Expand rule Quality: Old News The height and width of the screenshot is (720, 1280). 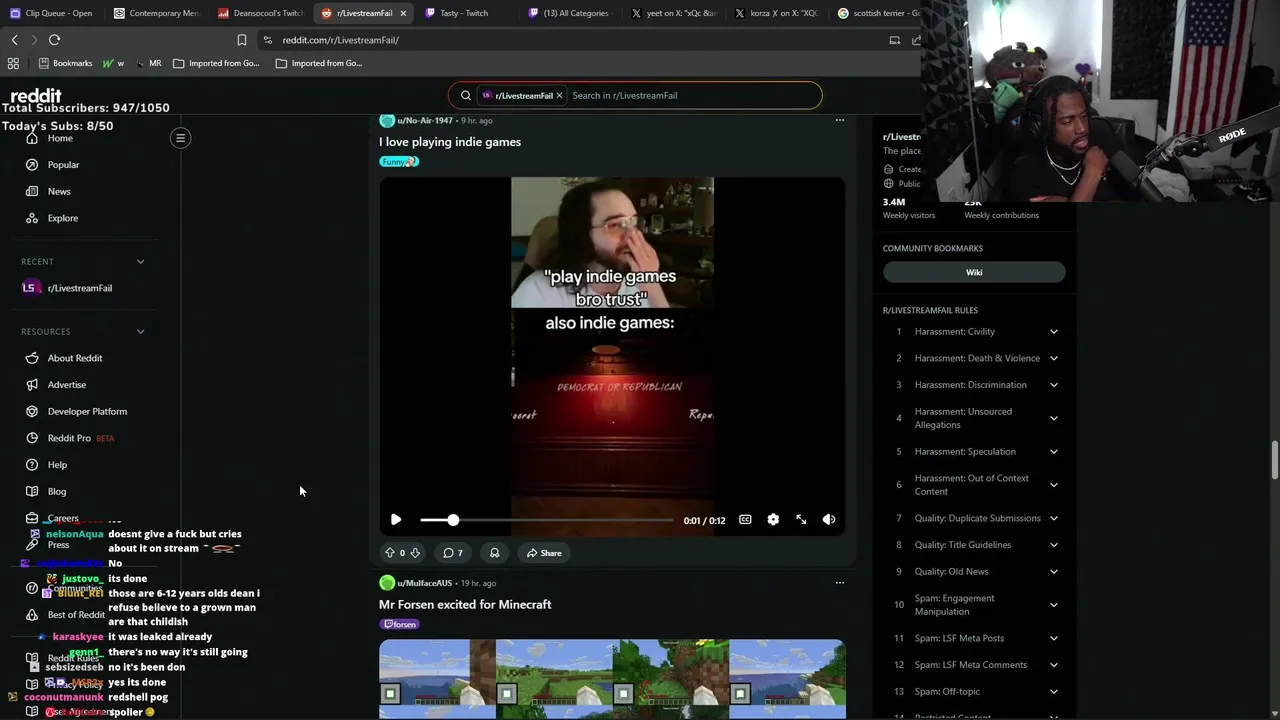point(976,572)
